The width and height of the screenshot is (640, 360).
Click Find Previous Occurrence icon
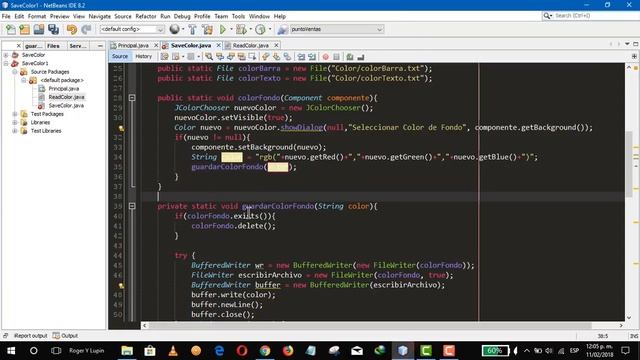pyautogui.click(x=220, y=57)
